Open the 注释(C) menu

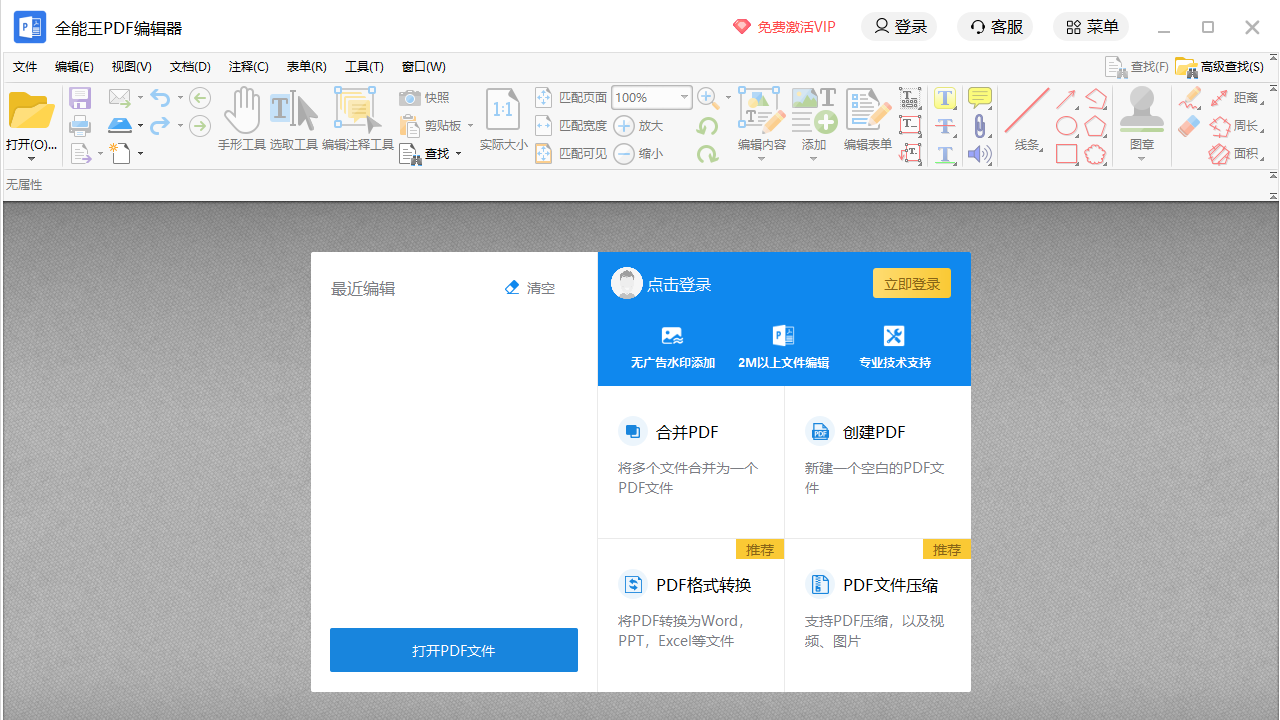[x=248, y=66]
